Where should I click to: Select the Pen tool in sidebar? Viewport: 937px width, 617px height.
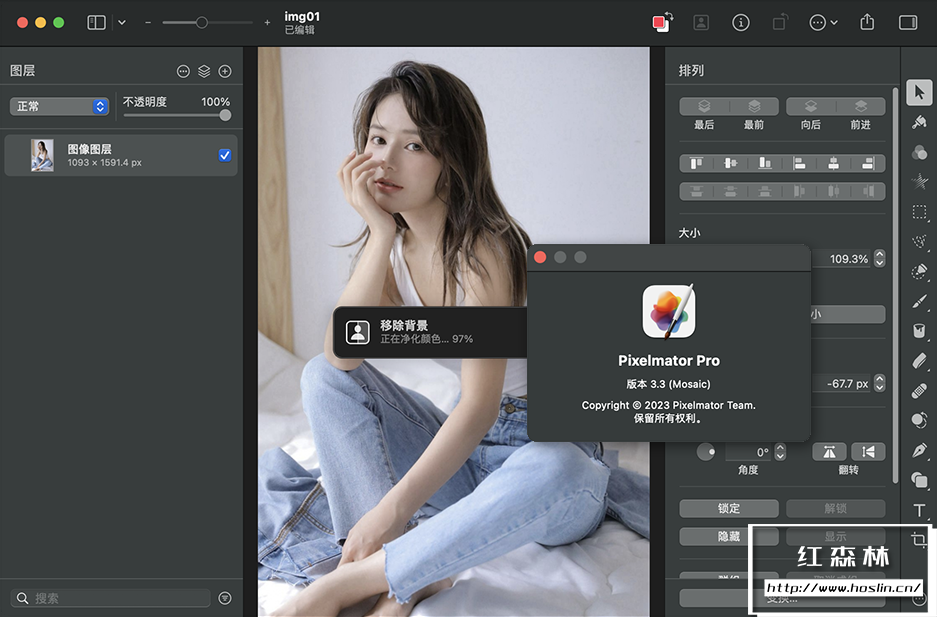coord(919,450)
